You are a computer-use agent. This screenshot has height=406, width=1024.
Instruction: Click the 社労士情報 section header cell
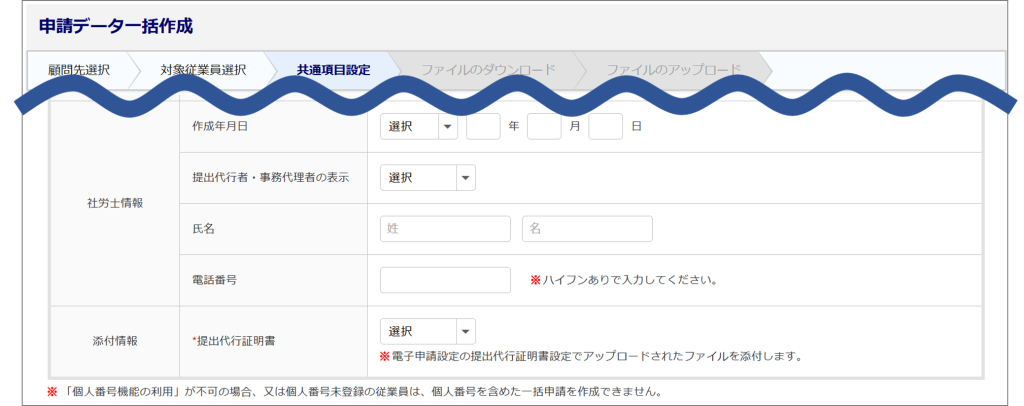click(115, 203)
